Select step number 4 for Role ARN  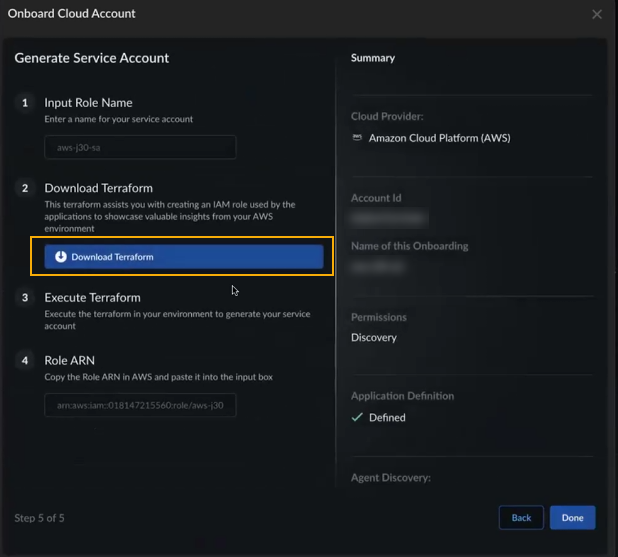pyautogui.click(x=25, y=360)
